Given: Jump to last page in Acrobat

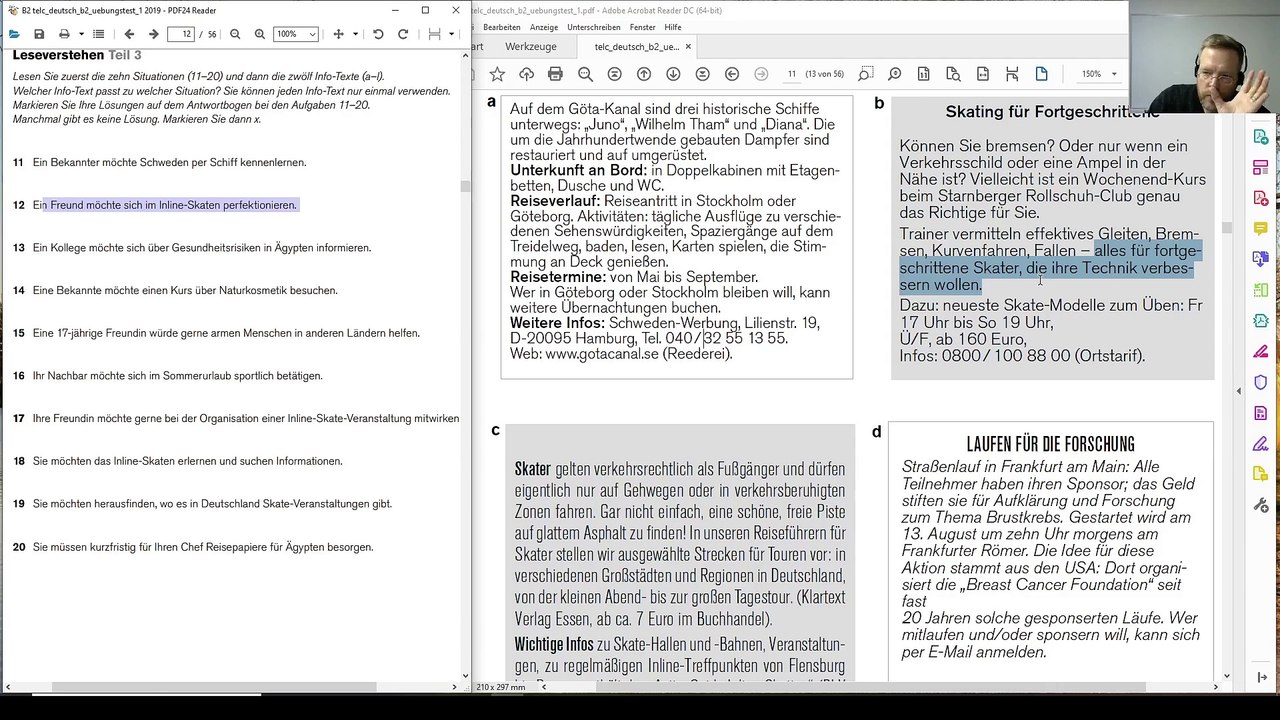Looking at the screenshot, I should point(702,74).
